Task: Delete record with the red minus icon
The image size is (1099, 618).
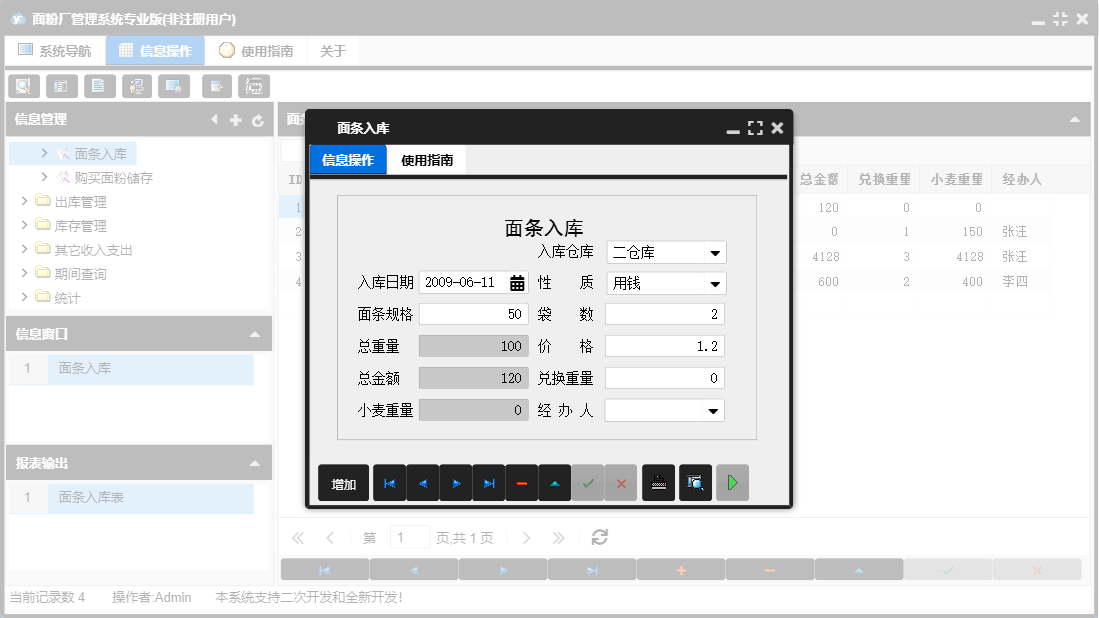Action: pos(522,482)
